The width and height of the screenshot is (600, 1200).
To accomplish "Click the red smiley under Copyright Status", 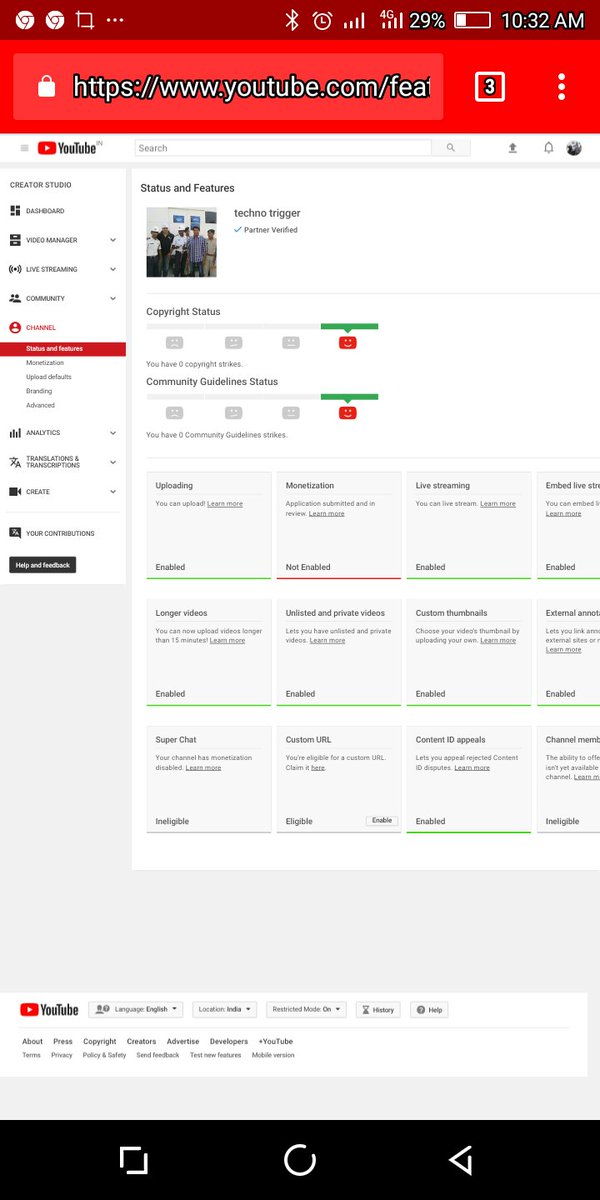I will pos(348,342).
